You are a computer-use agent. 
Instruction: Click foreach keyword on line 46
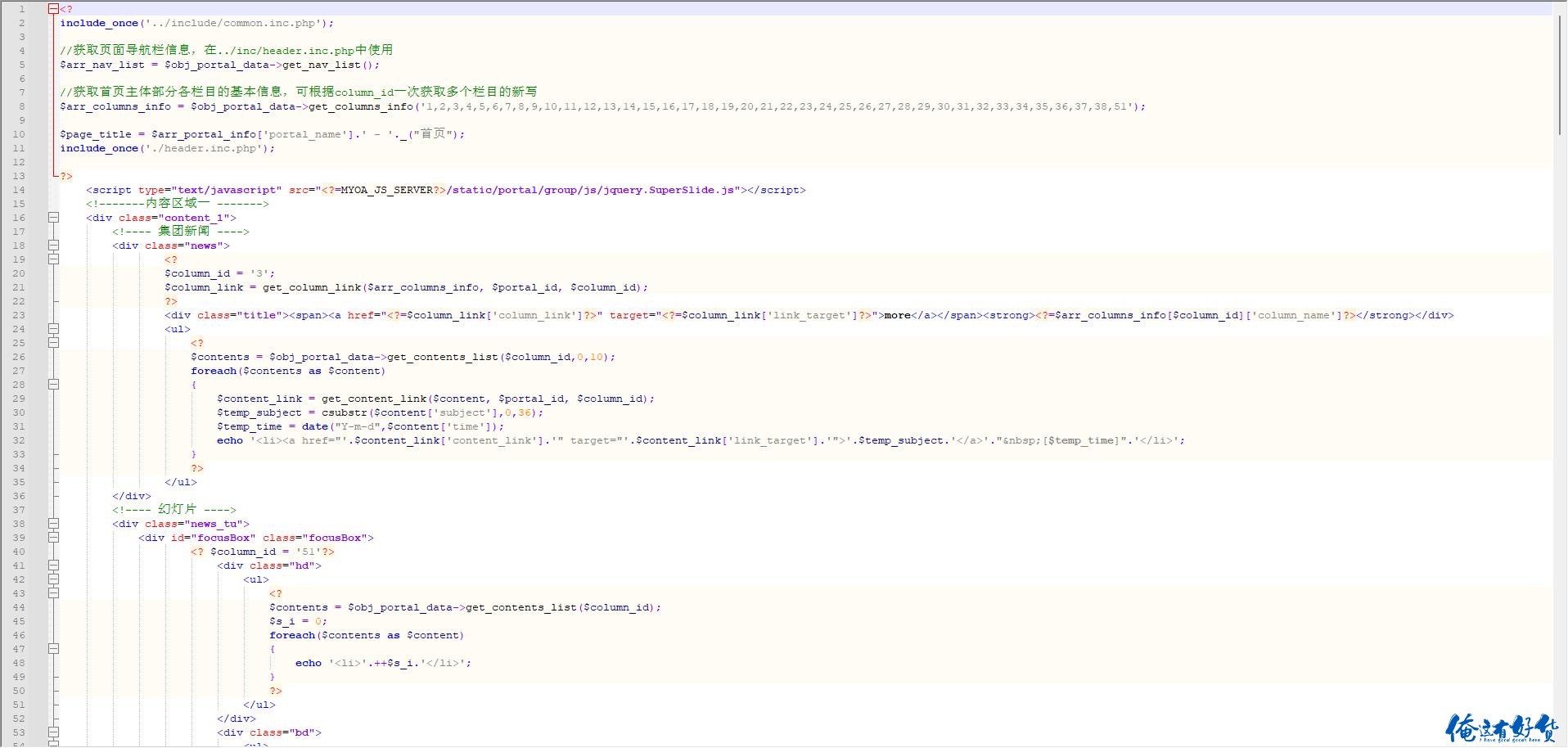coord(292,635)
